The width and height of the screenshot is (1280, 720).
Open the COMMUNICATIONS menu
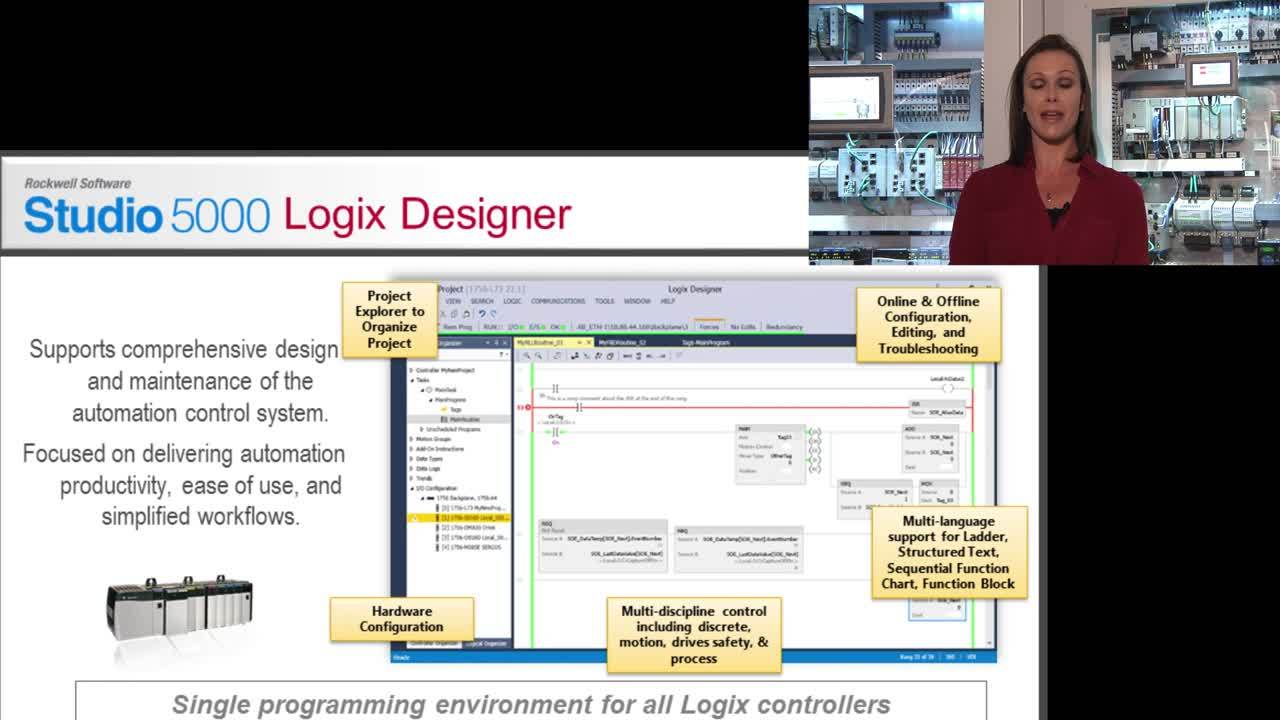pos(558,301)
